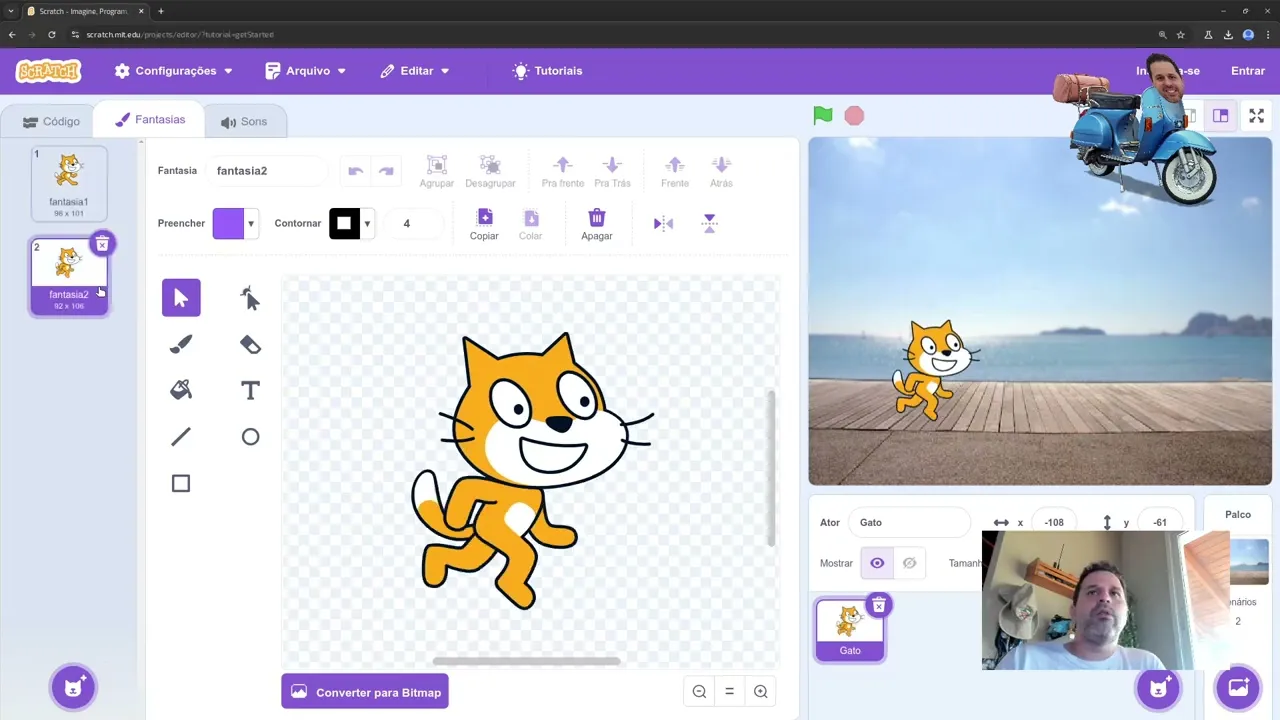Delete costume fantasia2
This screenshot has width=1280, height=720.
tap(102, 244)
